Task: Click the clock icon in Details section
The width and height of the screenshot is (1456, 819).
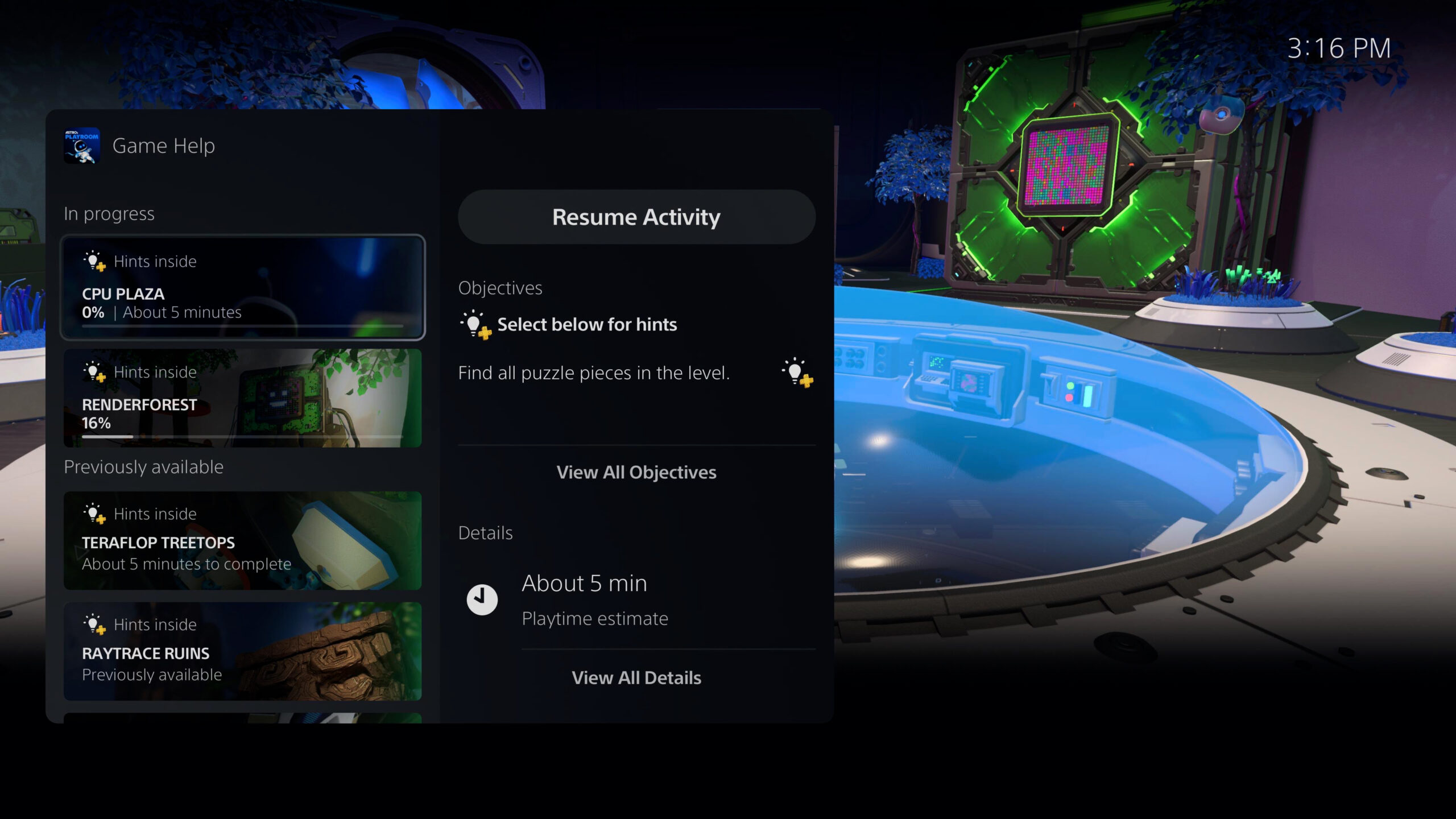Action: coord(481,598)
